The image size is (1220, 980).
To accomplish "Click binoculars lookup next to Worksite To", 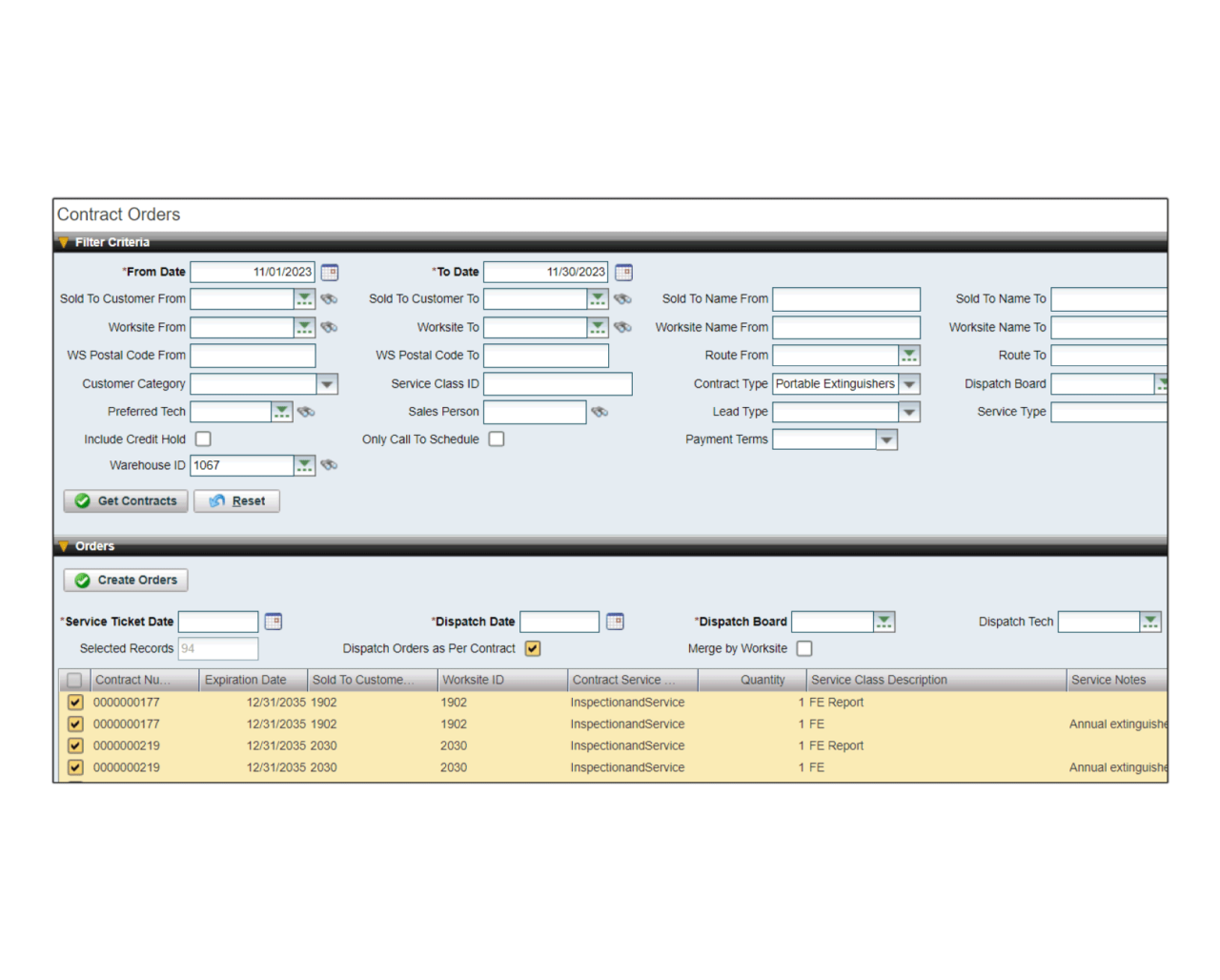I will 622,327.
